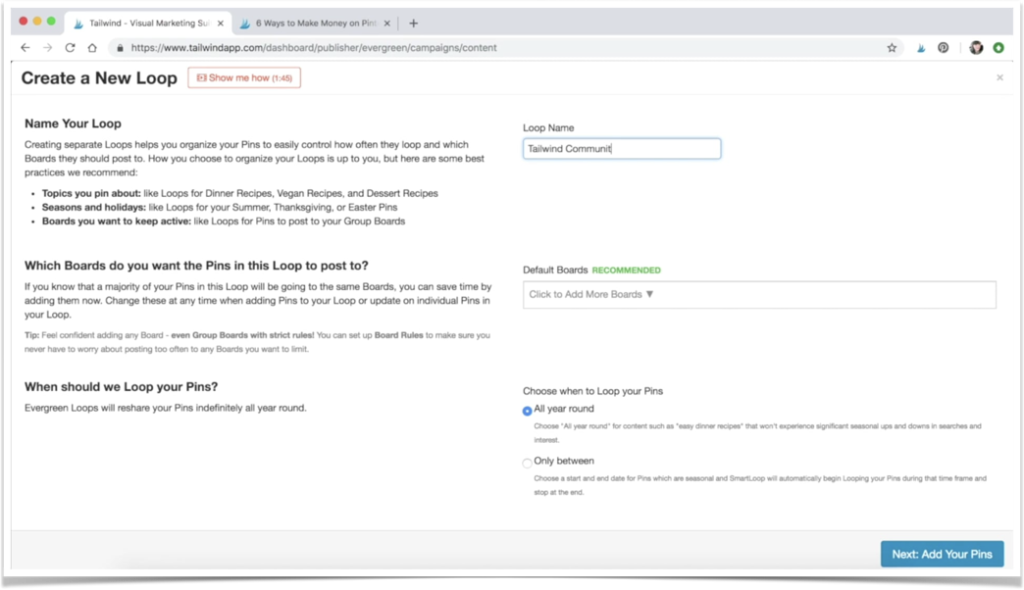Image resolution: width=1024 pixels, height=590 pixels.
Task: Click the Name Your Loop heading
Action: pyautogui.click(x=73, y=123)
